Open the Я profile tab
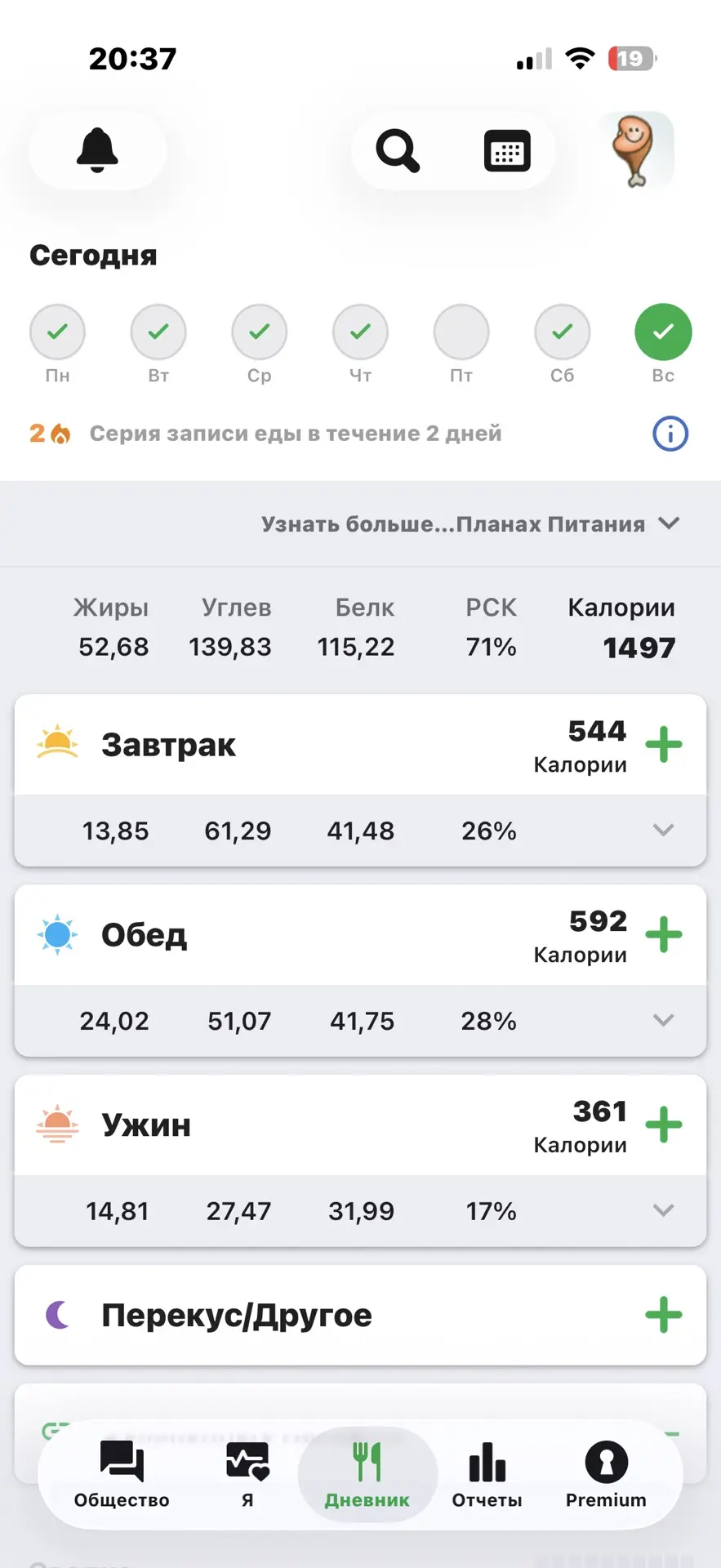This screenshot has height=1568, width=721. tap(247, 1475)
